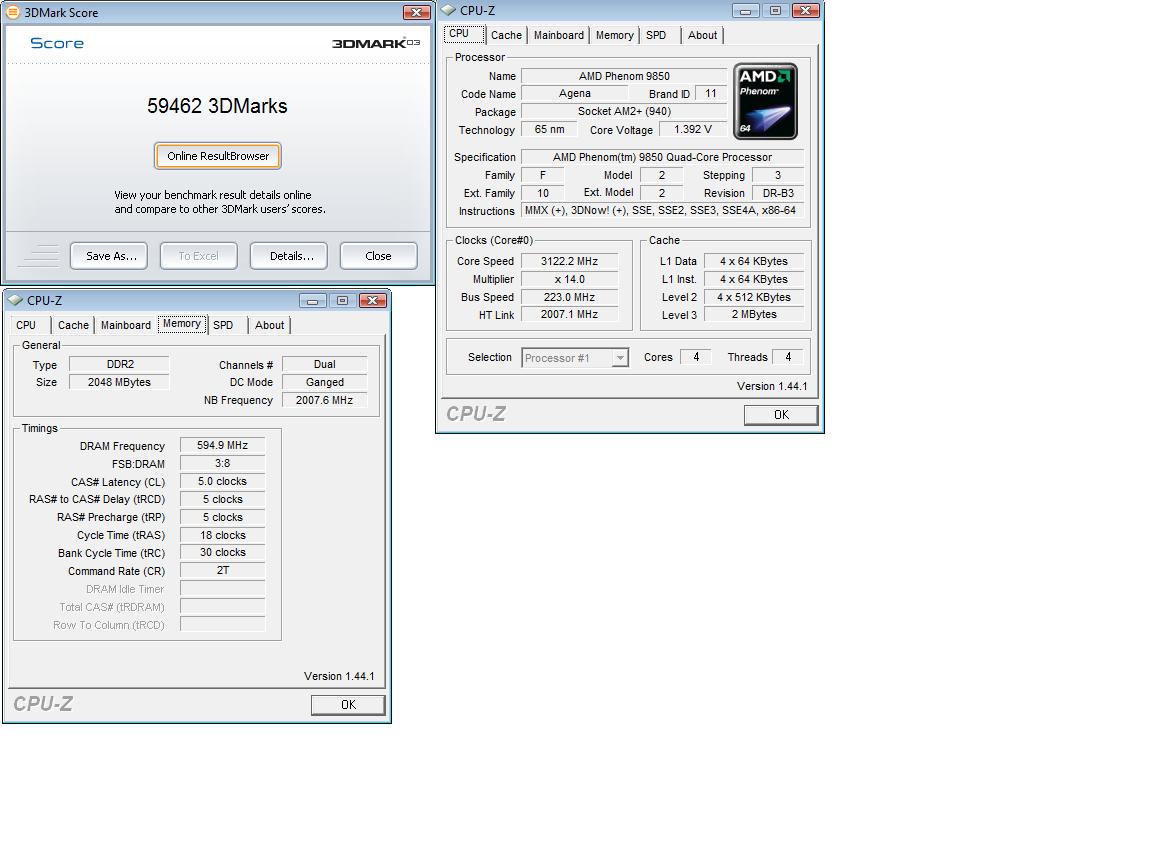Click the Multiplier value x 14.0
1170x851 pixels.
click(569, 279)
